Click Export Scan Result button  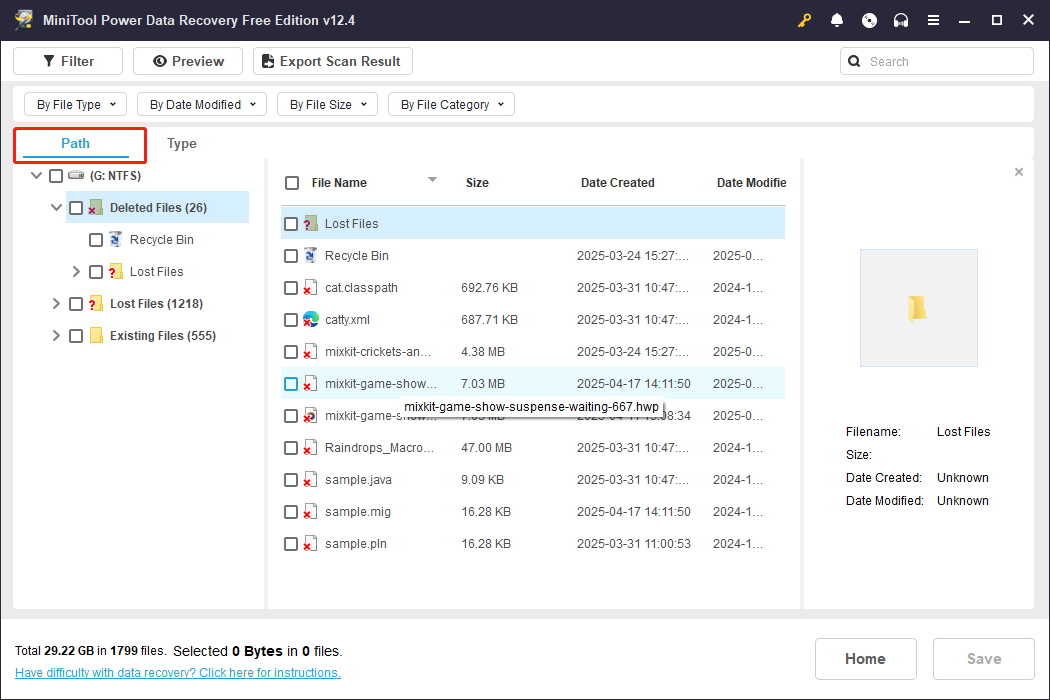click(333, 61)
